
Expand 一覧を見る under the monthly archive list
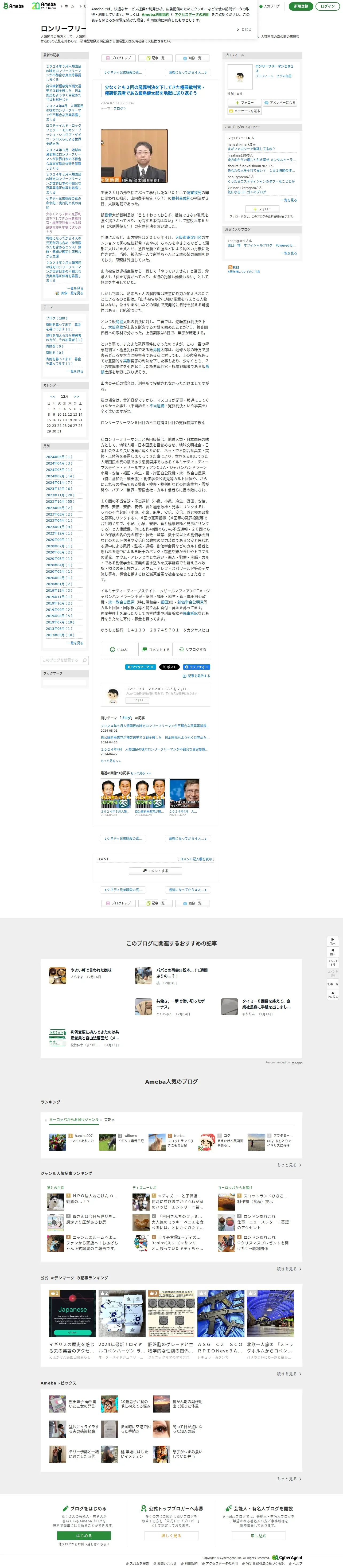click(x=76, y=643)
